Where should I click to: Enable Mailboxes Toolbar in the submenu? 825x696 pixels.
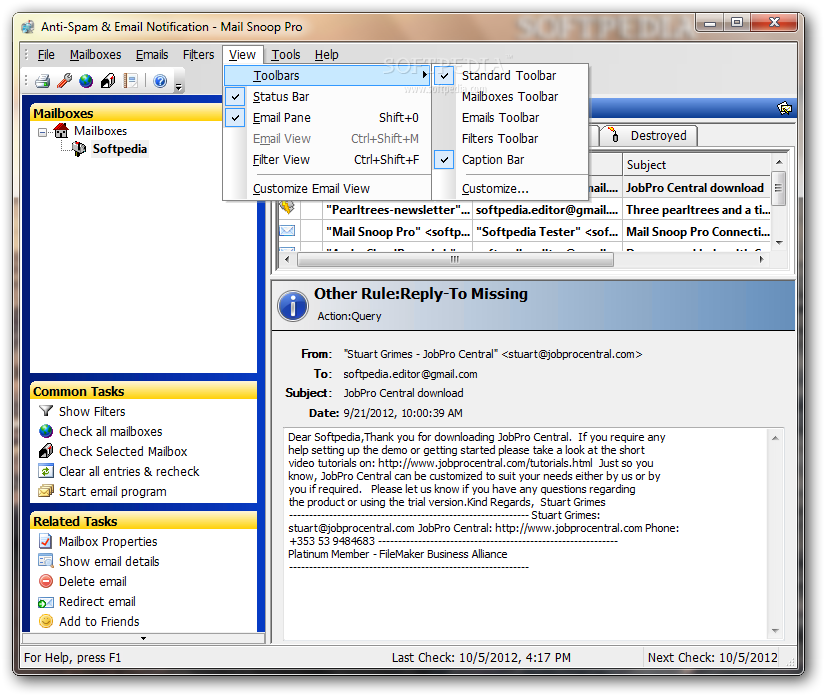tap(510, 97)
